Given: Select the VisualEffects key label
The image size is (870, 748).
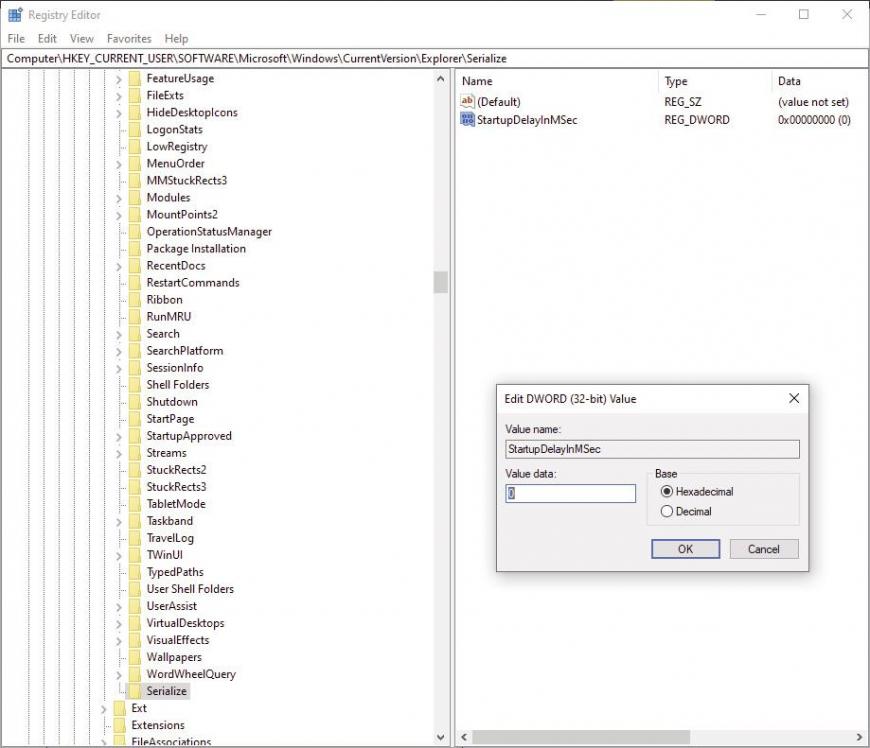Looking at the screenshot, I should 178,640.
